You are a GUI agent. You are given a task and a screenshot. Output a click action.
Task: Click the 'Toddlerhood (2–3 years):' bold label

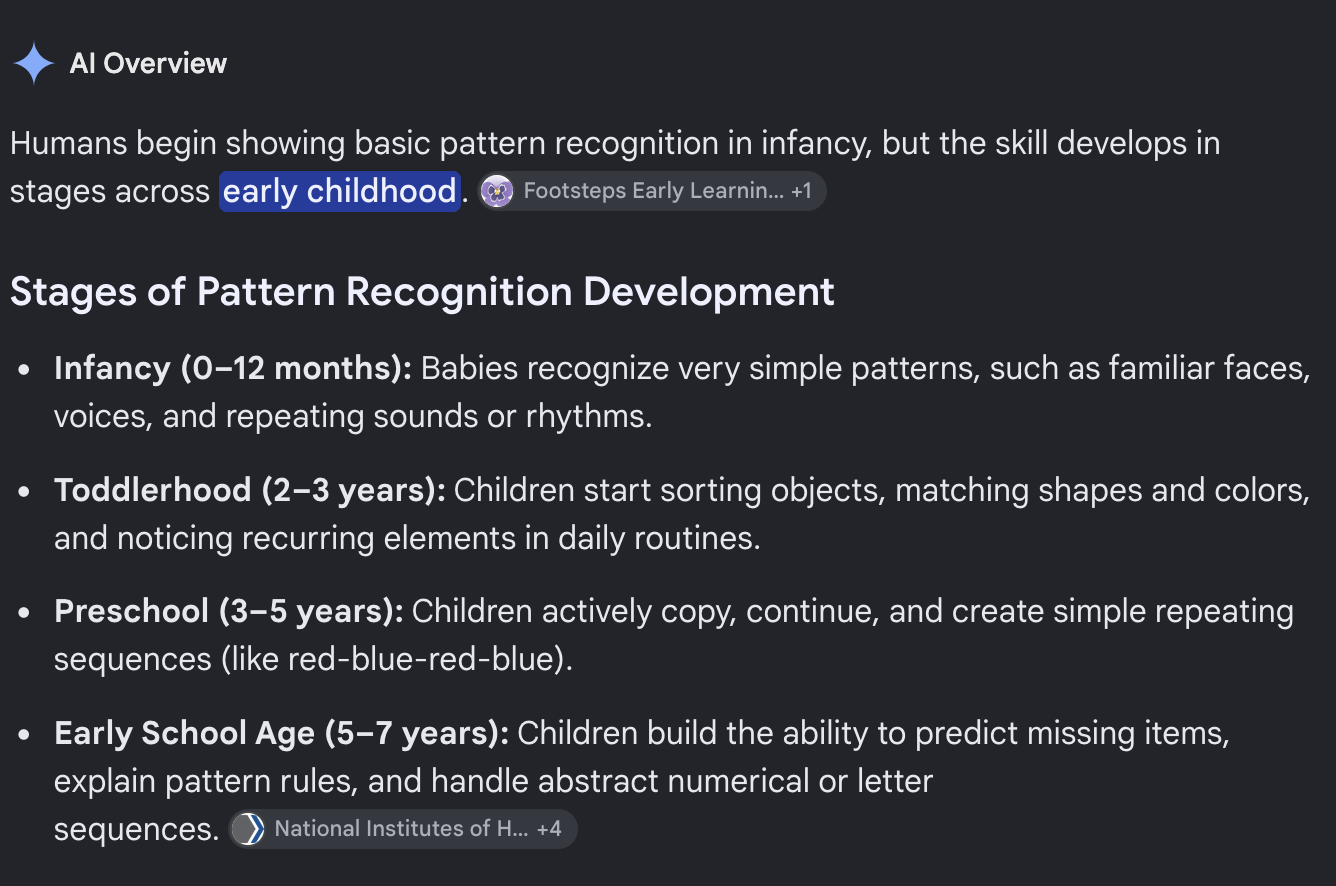[250, 490]
